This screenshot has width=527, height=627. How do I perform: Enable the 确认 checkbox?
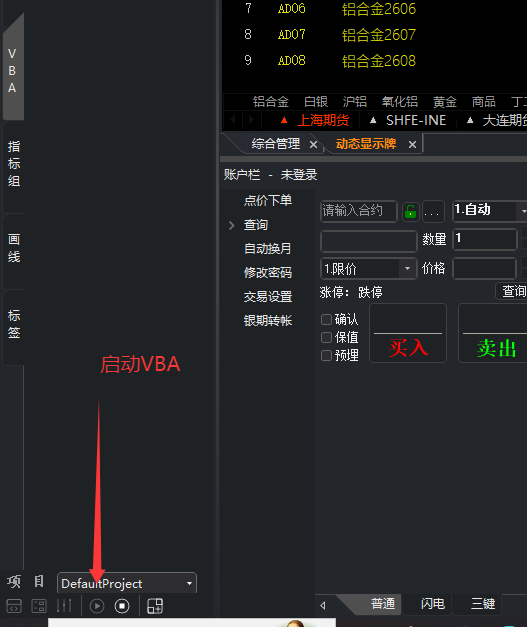[x=326, y=319]
